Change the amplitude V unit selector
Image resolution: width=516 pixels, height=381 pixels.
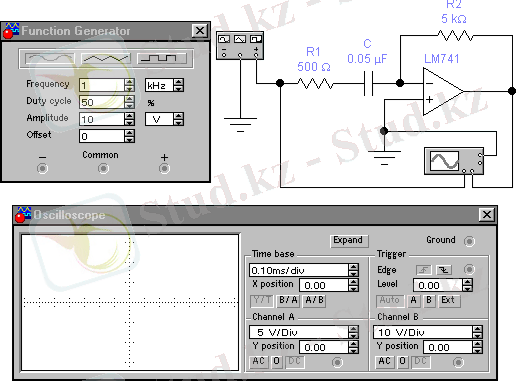pyautogui.click(x=179, y=119)
